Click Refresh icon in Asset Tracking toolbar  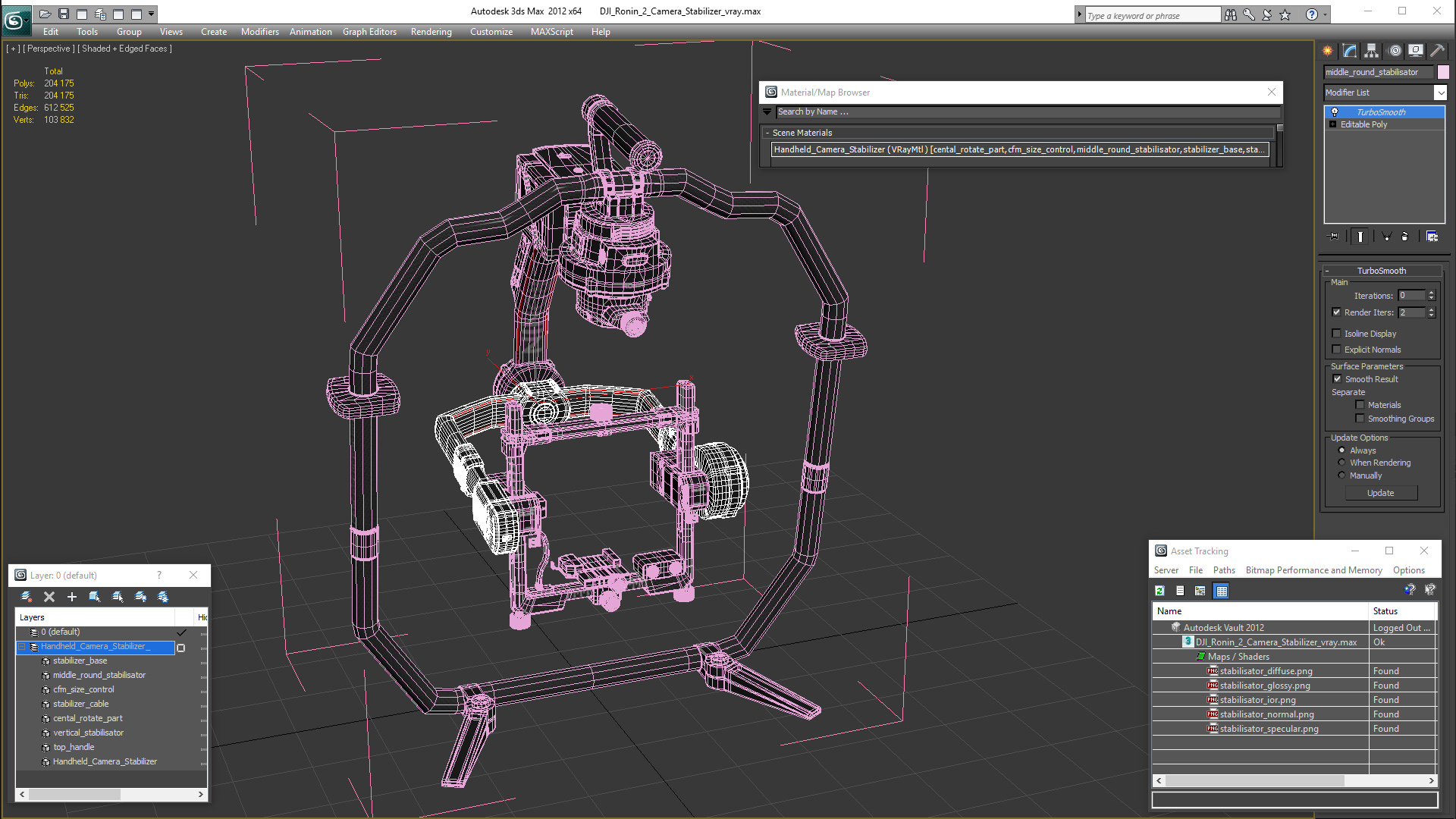point(1159,591)
